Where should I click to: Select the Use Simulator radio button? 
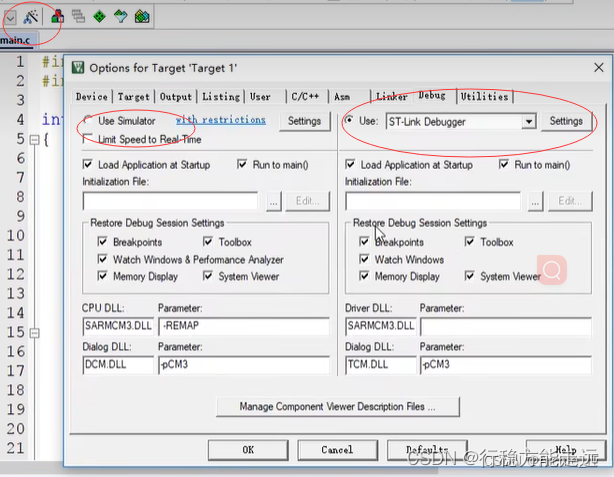[88, 120]
